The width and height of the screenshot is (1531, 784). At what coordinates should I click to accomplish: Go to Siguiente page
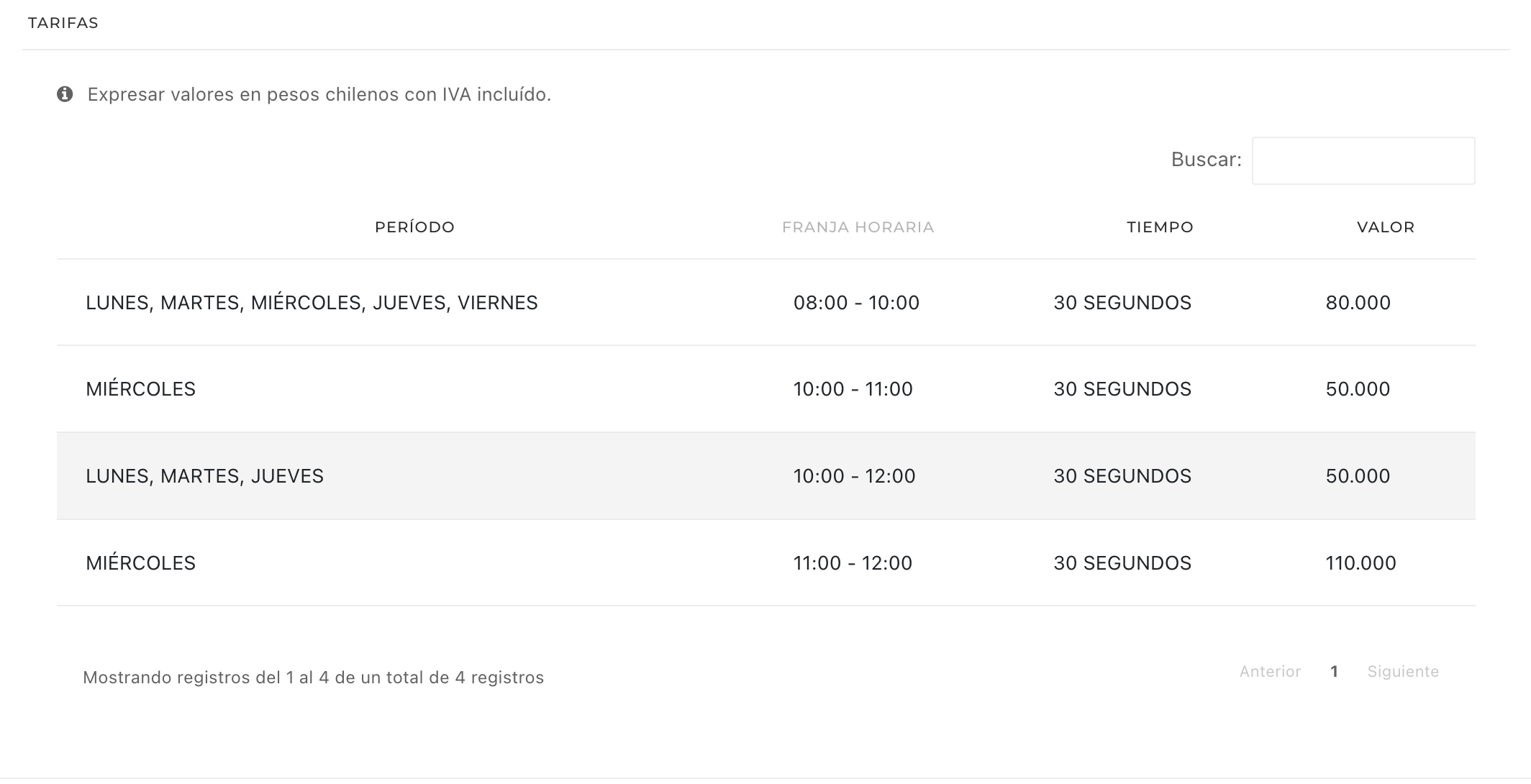coord(1403,672)
